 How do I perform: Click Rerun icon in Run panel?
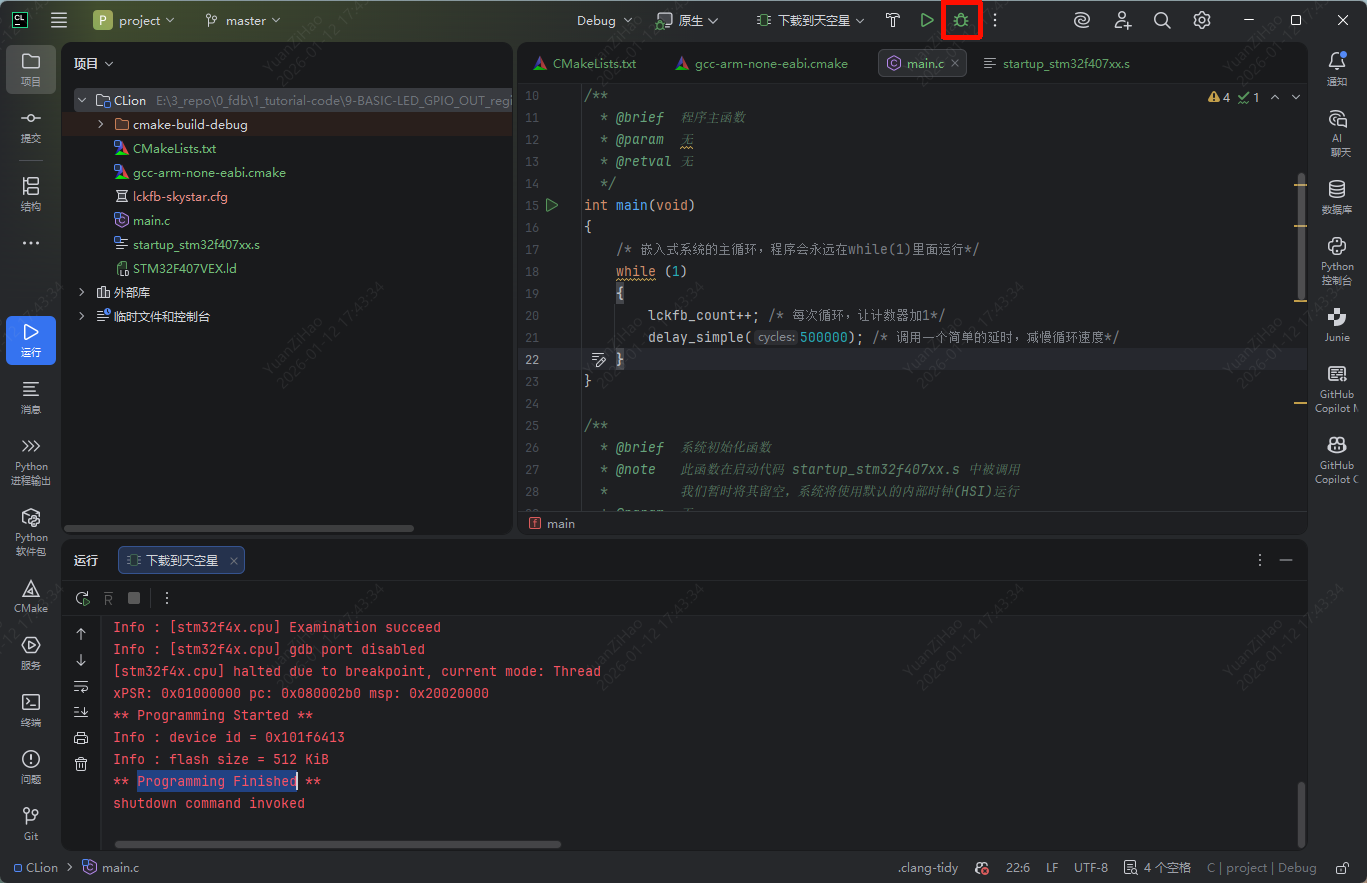82,598
